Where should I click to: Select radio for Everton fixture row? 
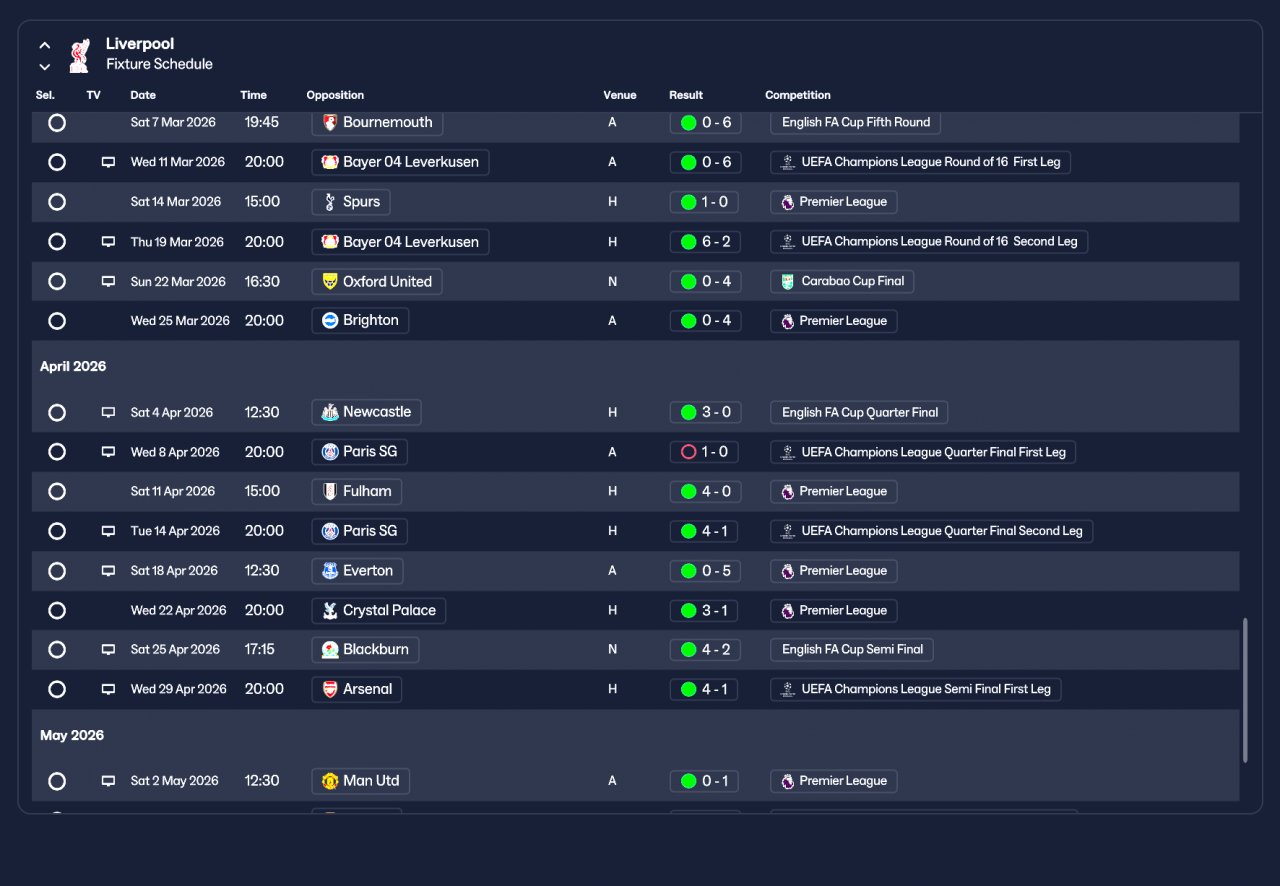coord(57,571)
